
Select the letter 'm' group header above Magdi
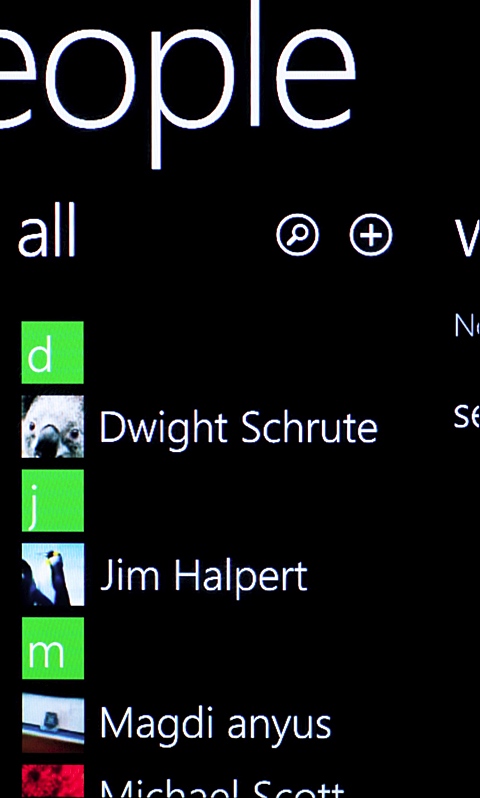(53, 648)
